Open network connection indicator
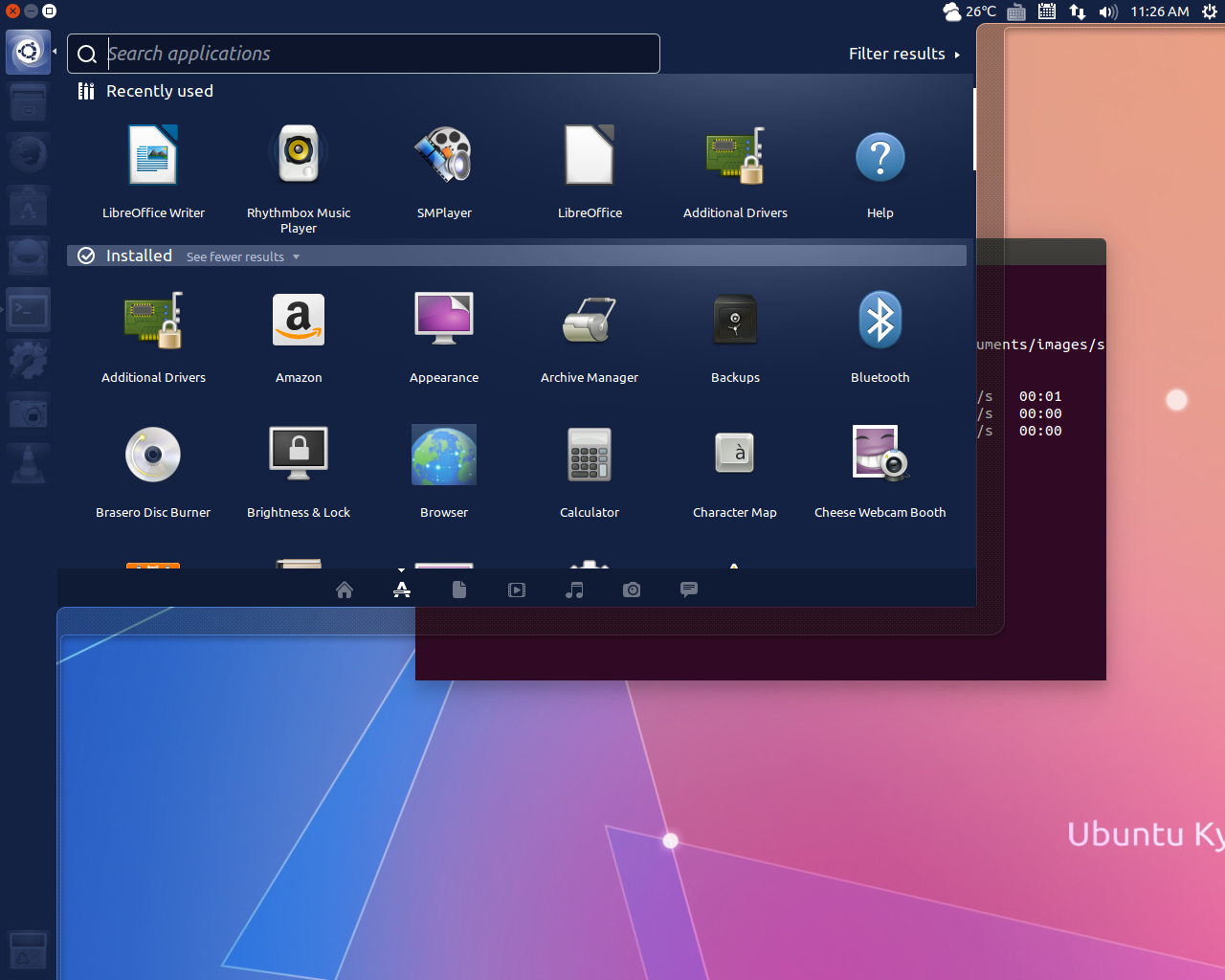 tap(1078, 11)
